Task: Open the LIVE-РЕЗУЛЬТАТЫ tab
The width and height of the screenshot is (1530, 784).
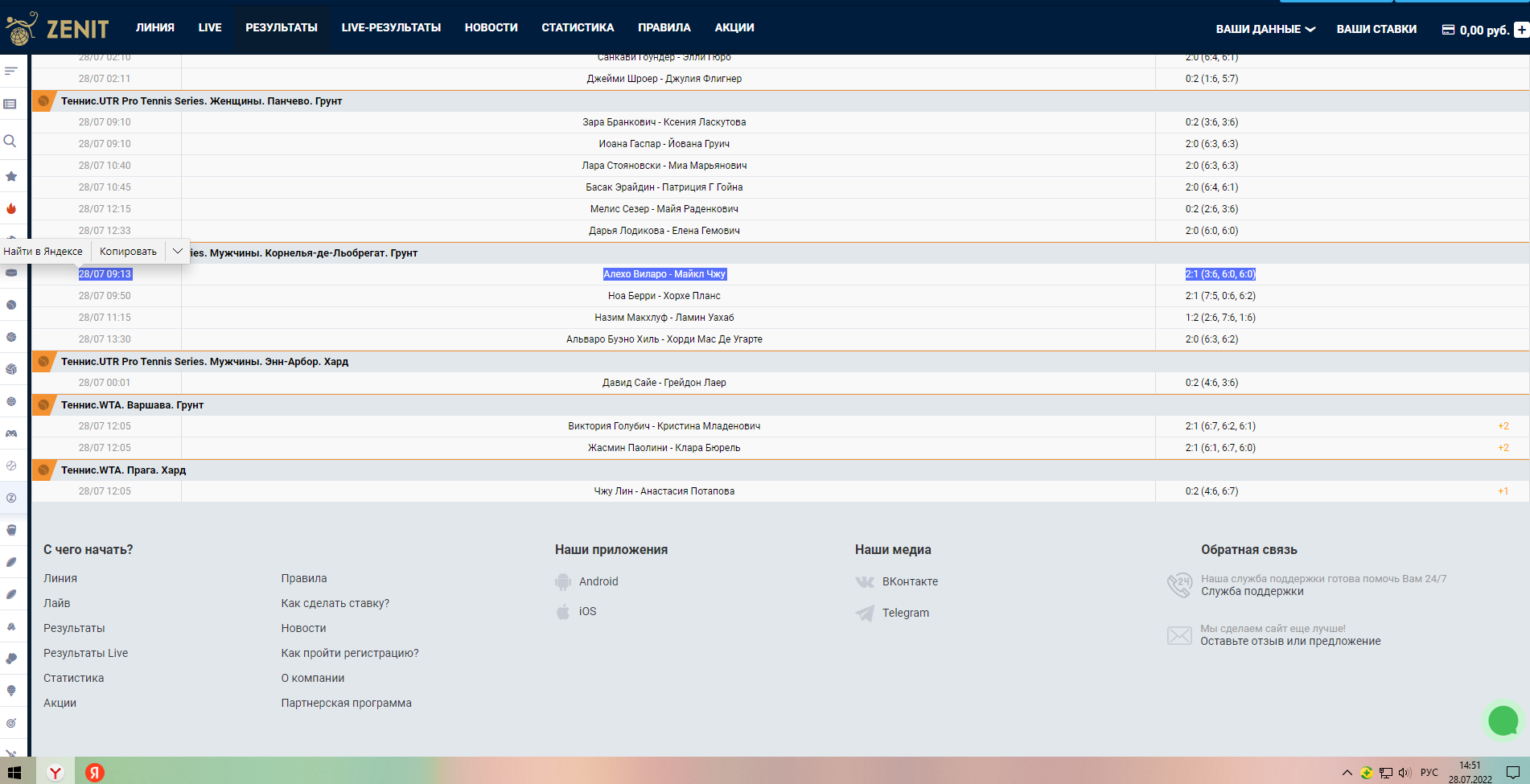Action: click(x=391, y=27)
